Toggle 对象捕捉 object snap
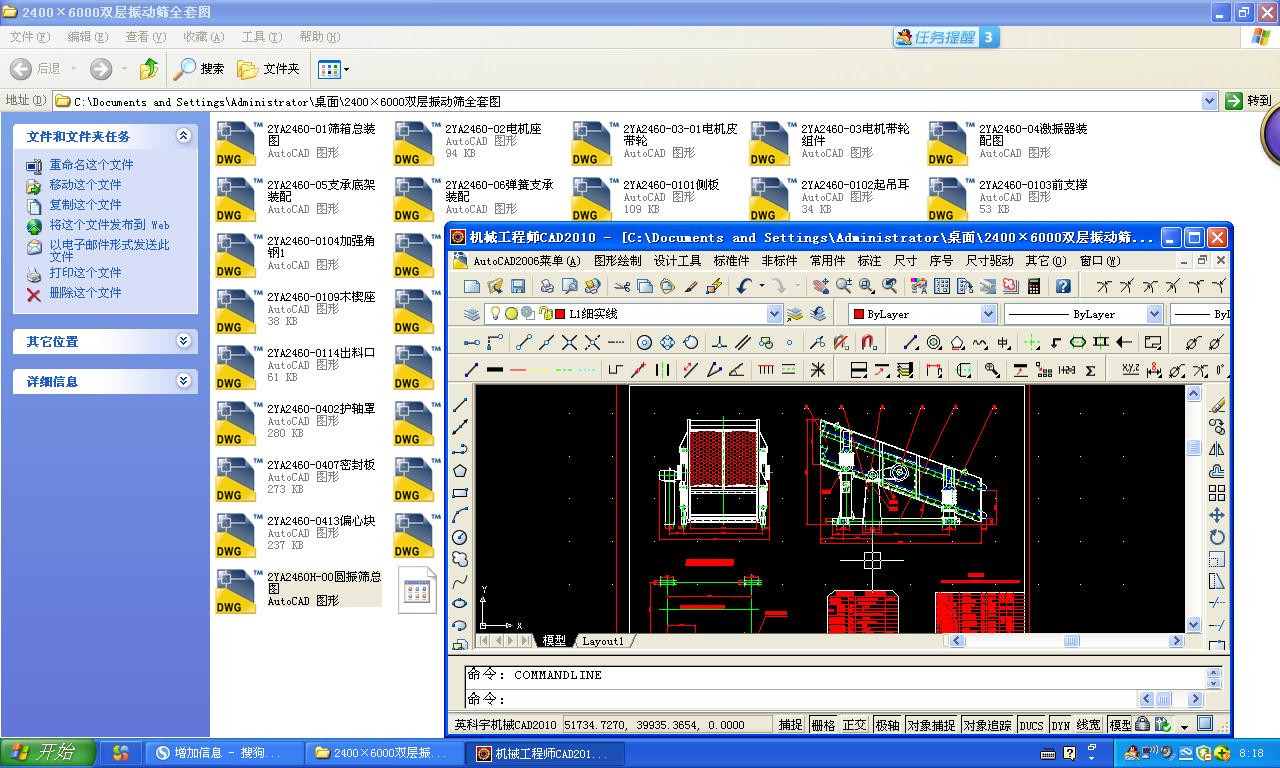Viewport: 1280px width, 768px height. pyautogui.click(x=932, y=724)
